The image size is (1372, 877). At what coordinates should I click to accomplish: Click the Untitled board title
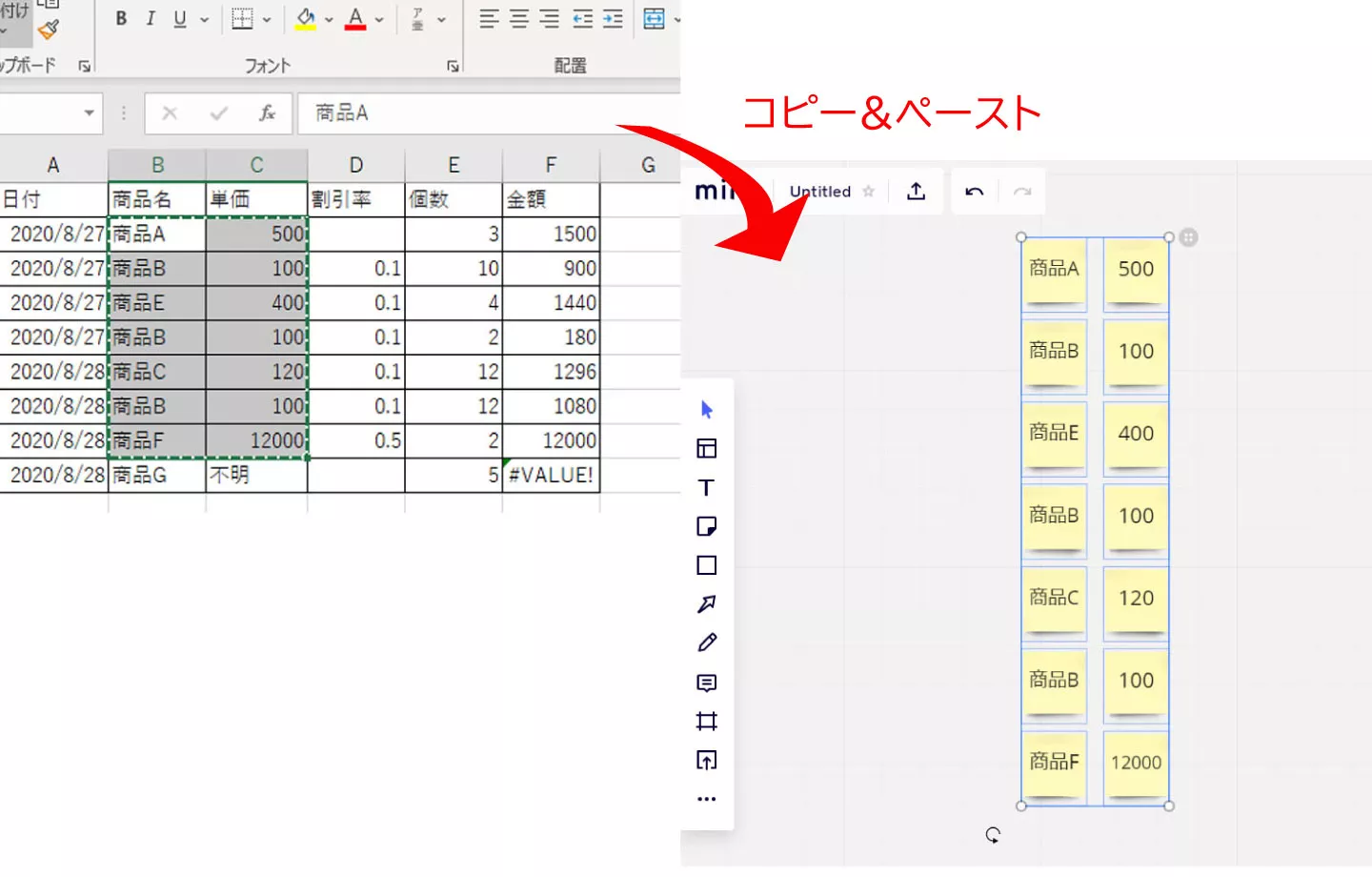[820, 192]
